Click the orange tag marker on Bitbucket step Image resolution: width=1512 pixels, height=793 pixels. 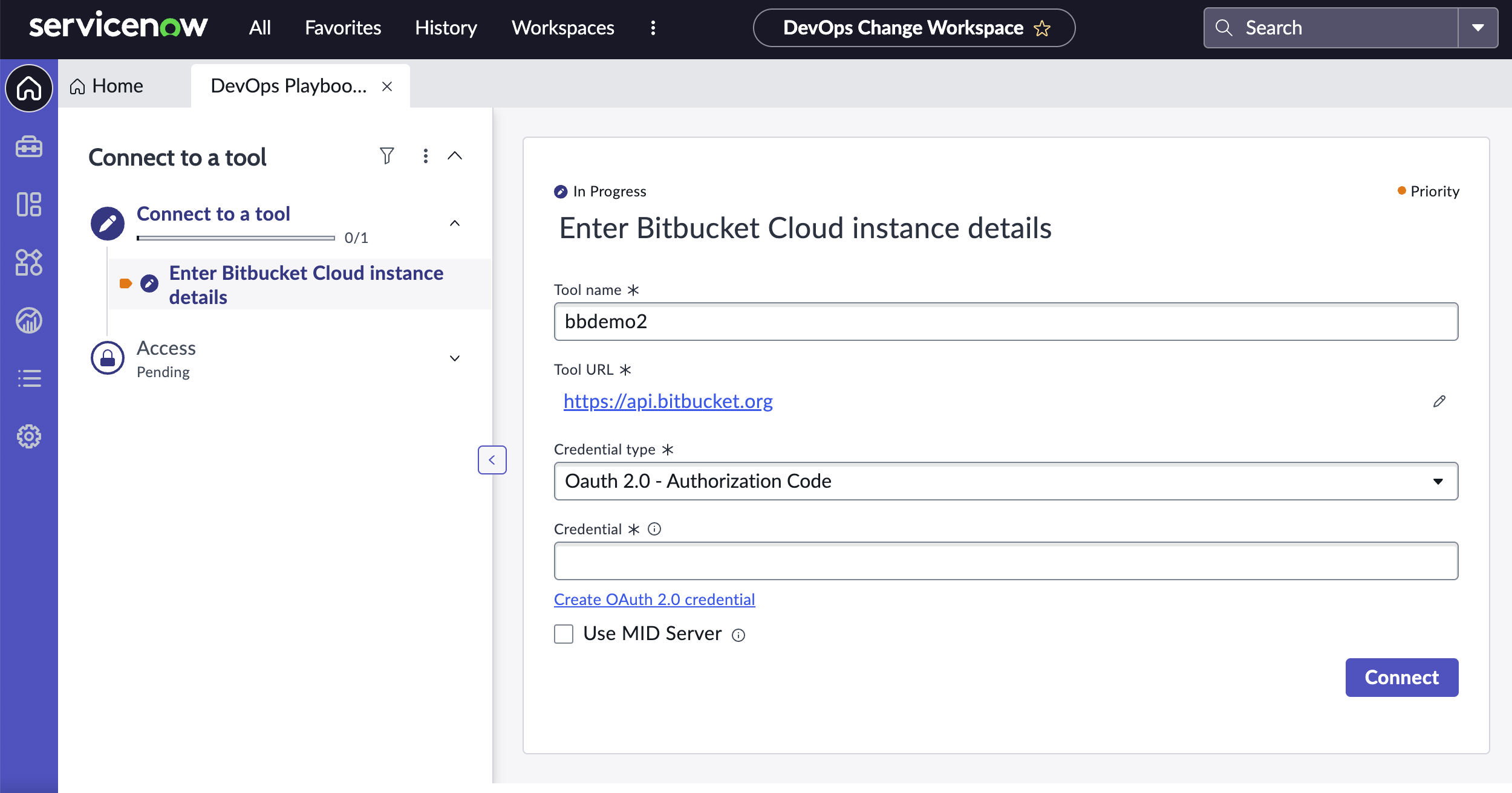[x=126, y=283]
